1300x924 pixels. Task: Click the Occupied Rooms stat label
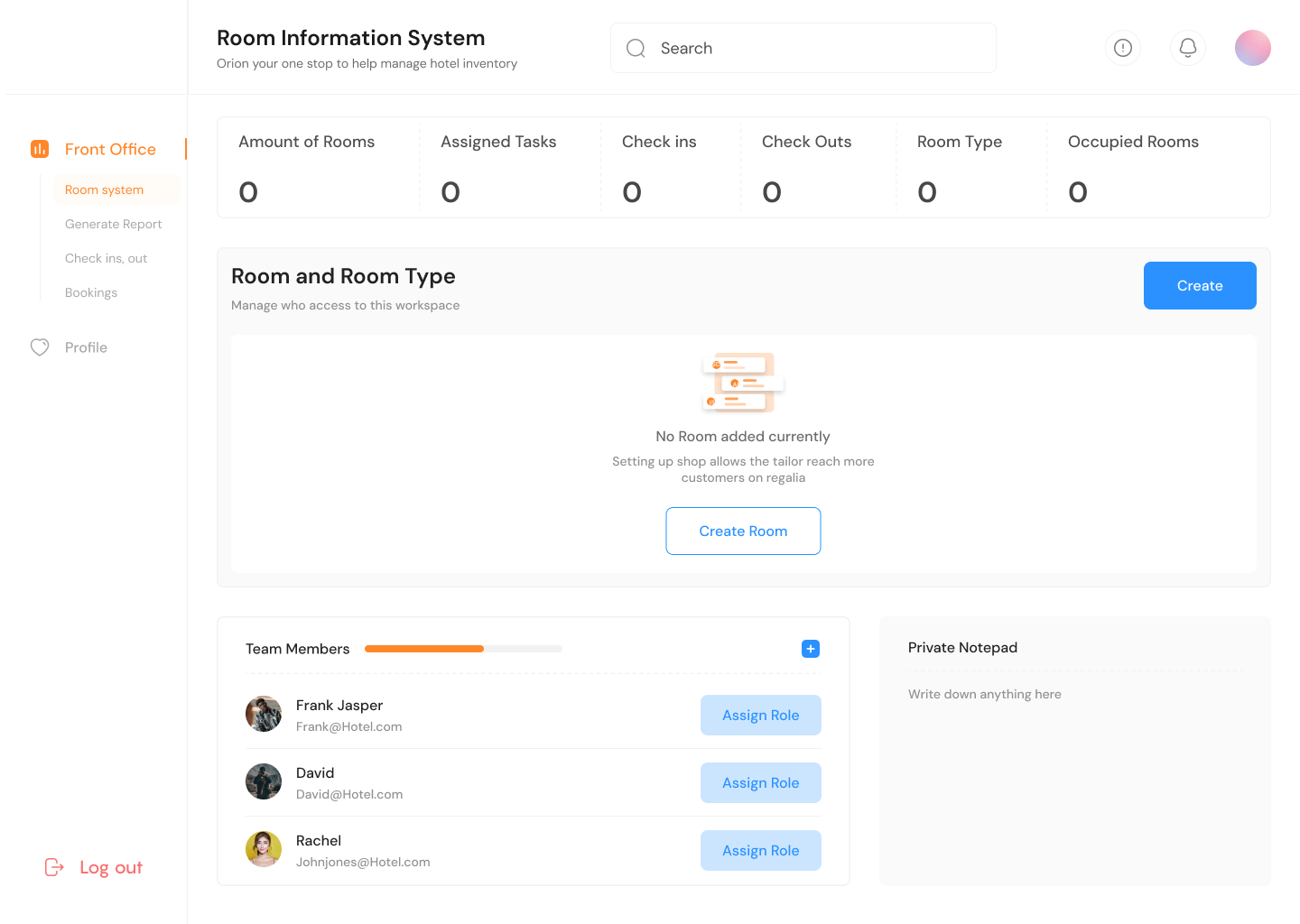(x=1133, y=142)
